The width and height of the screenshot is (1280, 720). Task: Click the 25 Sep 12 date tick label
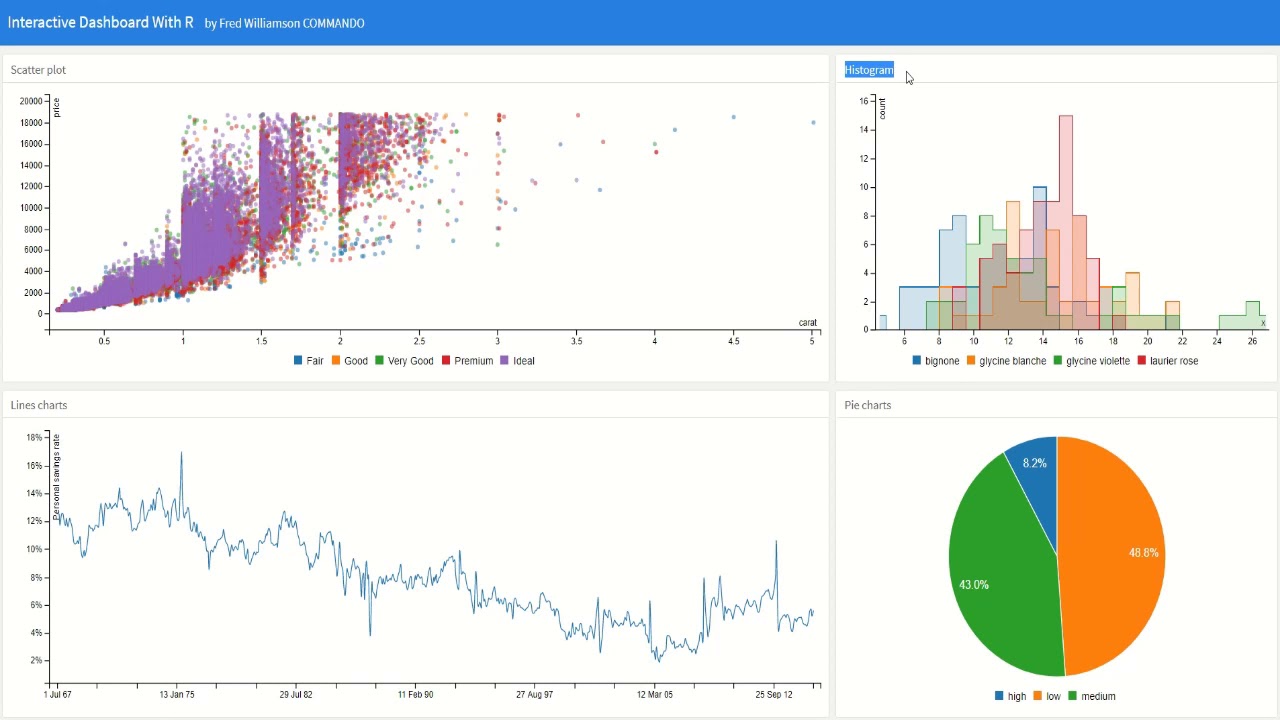pos(774,694)
